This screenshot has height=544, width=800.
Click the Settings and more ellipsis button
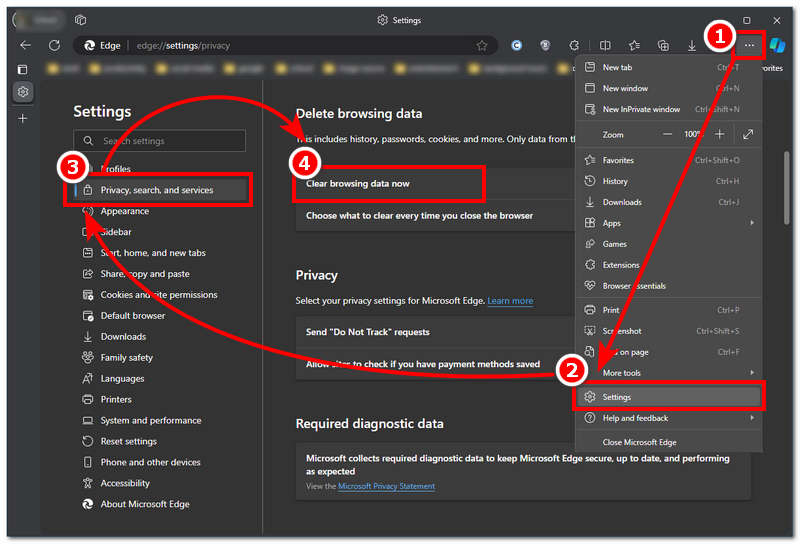pyautogui.click(x=749, y=45)
